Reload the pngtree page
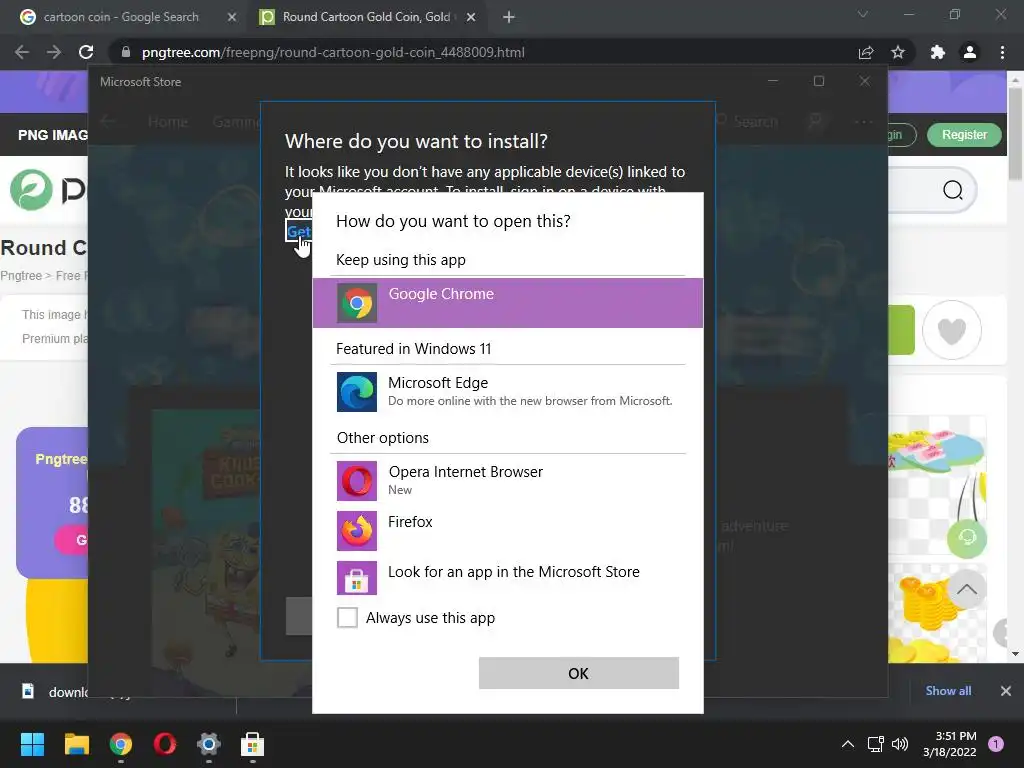1024x768 pixels. pyautogui.click(x=86, y=52)
